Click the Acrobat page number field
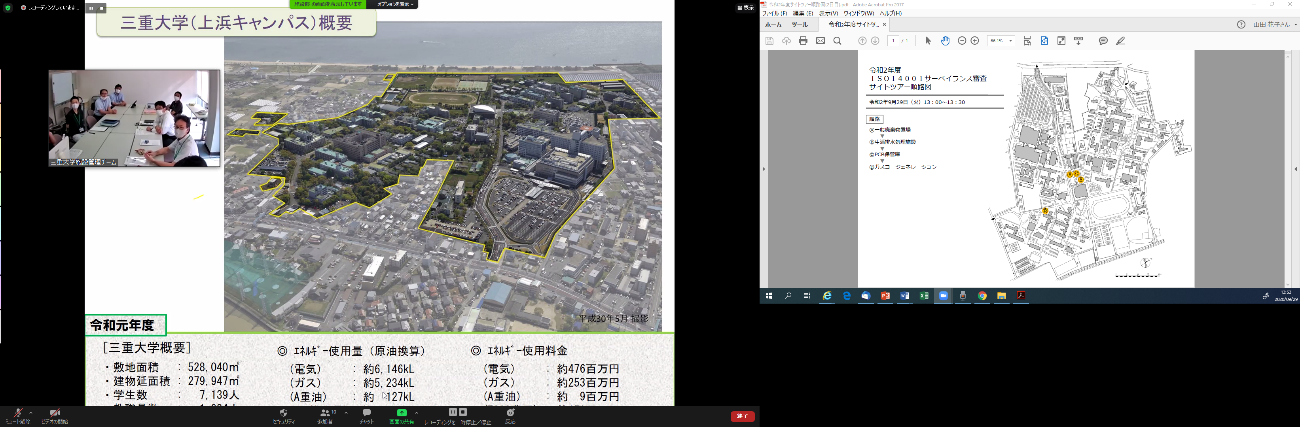This screenshot has width=1300, height=427. [x=894, y=40]
